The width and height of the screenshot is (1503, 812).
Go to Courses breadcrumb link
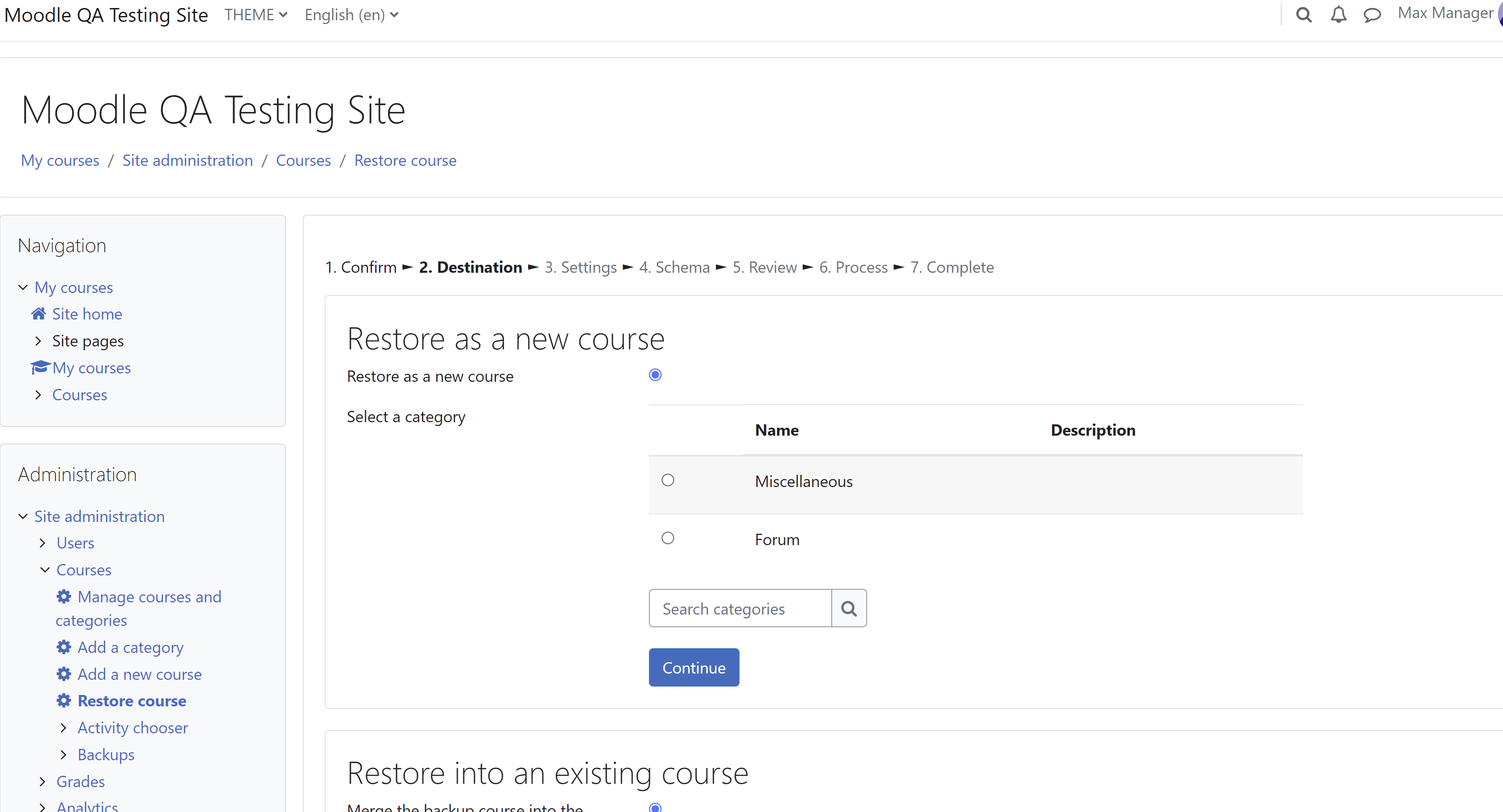303,160
